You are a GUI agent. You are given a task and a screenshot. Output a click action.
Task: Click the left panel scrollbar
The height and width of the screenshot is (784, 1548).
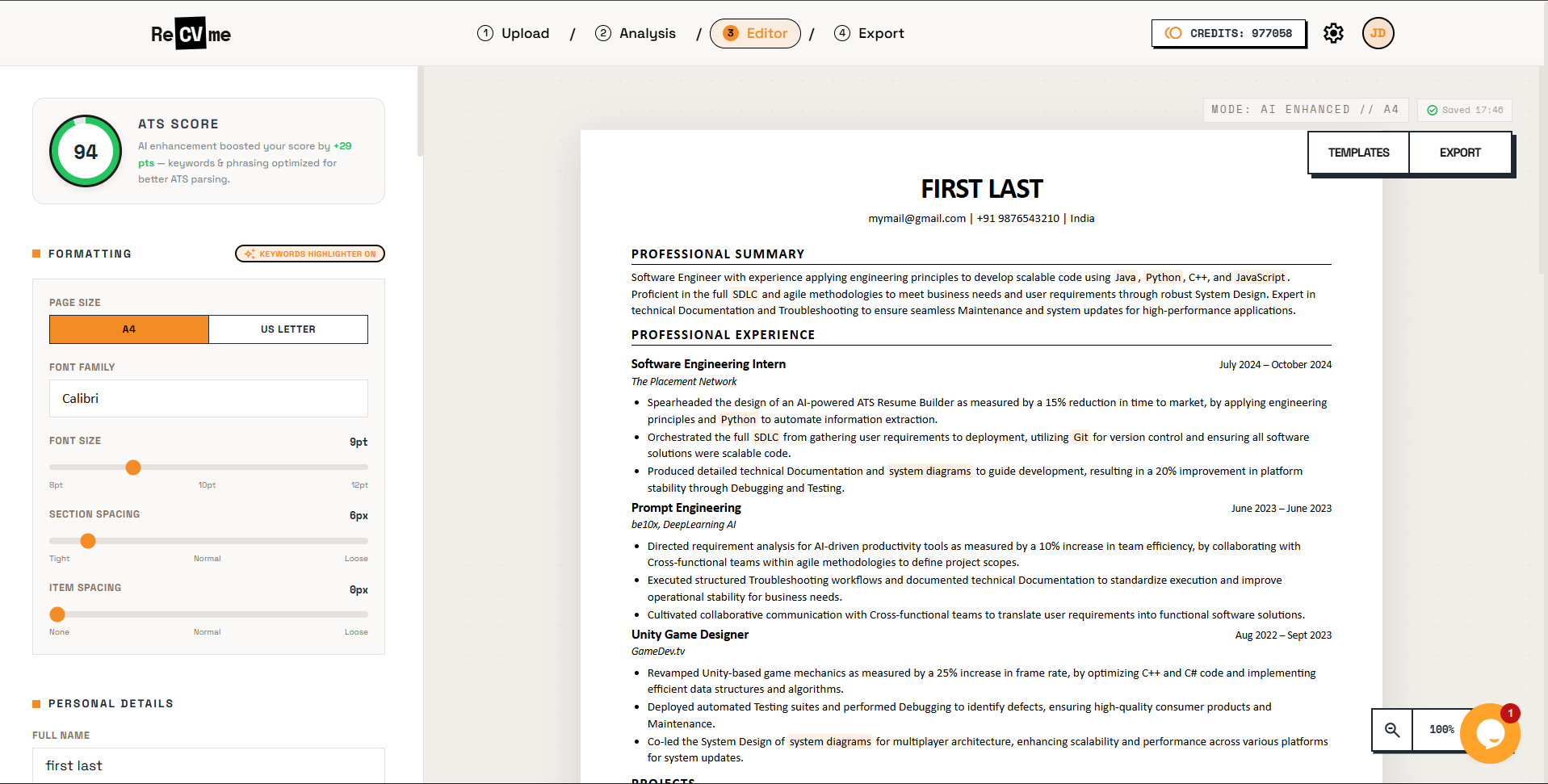coord(420,111)
